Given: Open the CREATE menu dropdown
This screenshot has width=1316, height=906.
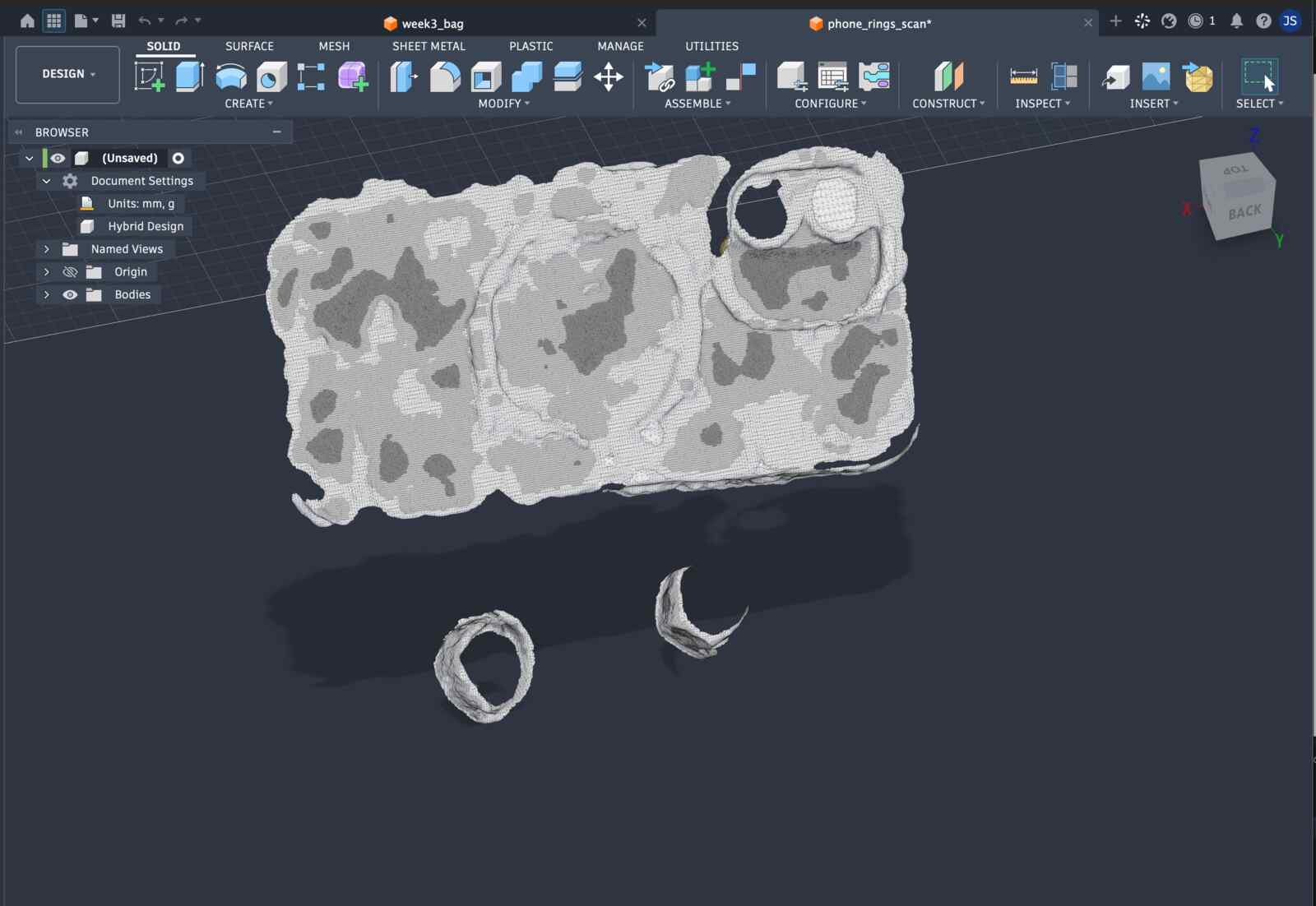Looking at the screenshot, I should point(249,104).
